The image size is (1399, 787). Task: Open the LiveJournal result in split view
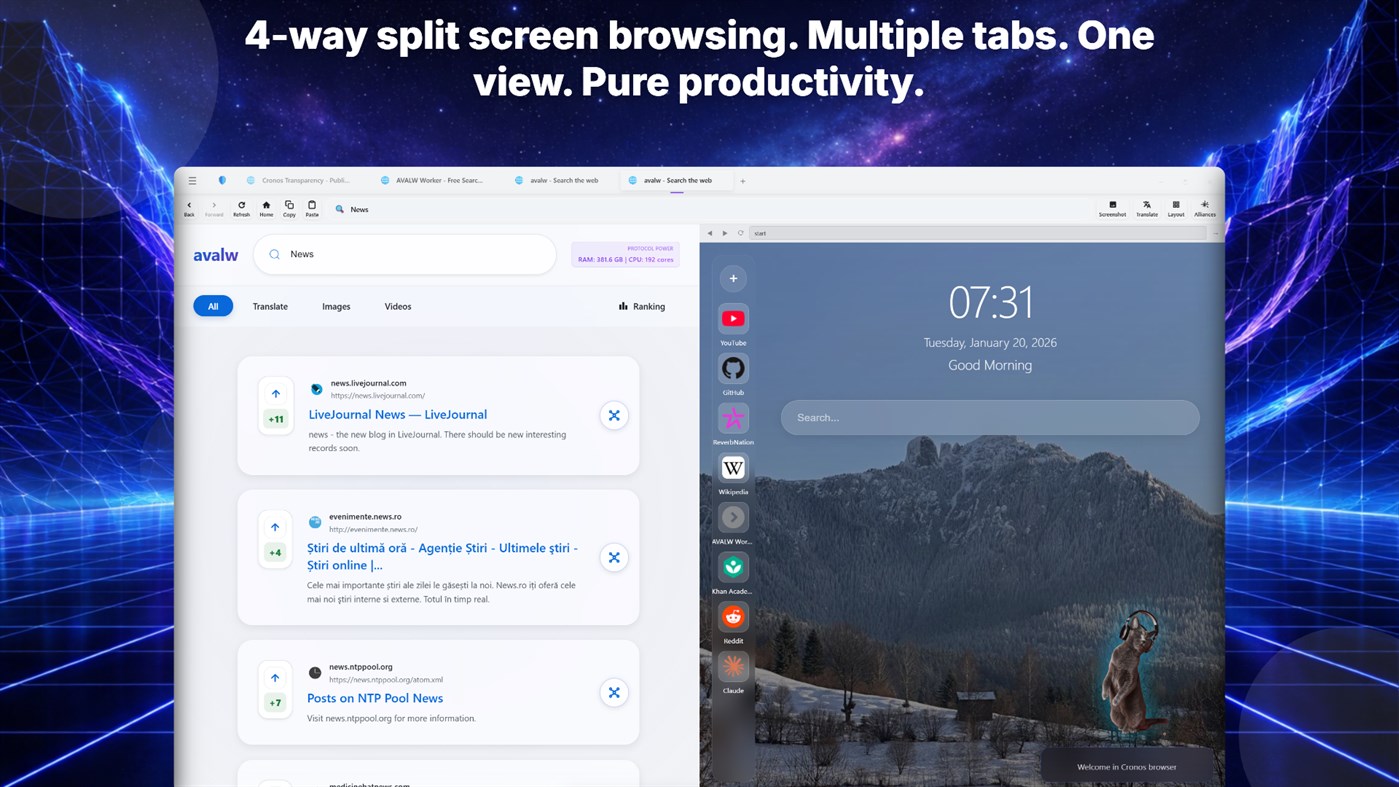pos(613,414)
